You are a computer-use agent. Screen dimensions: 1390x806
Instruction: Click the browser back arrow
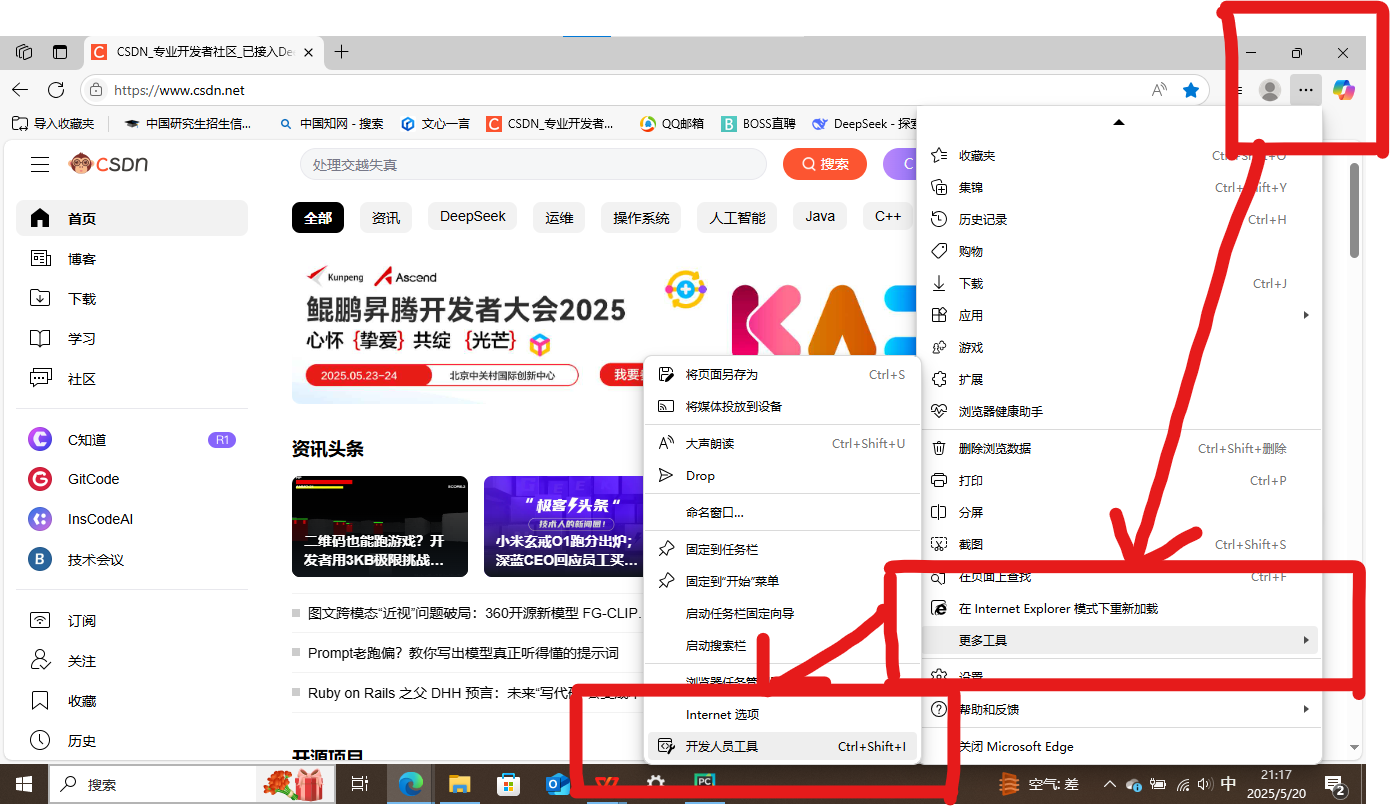tap(20, 90)
